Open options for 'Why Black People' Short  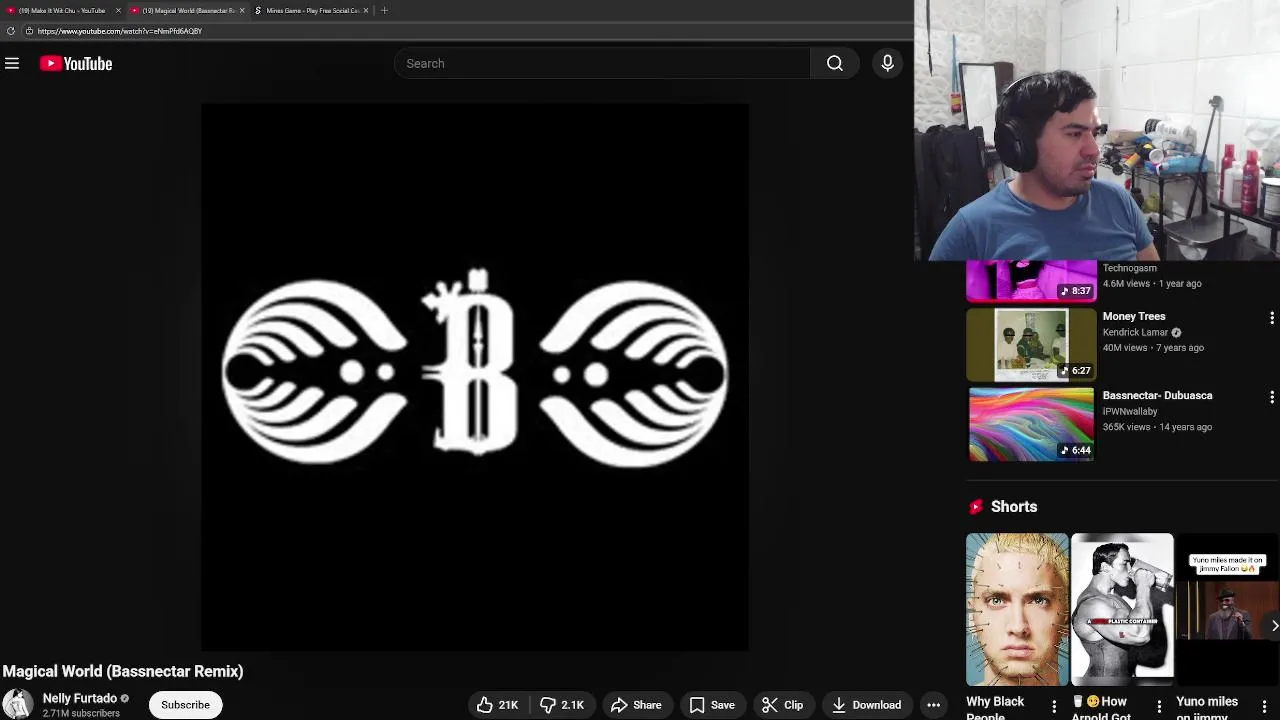click(x=1054, y=706)
